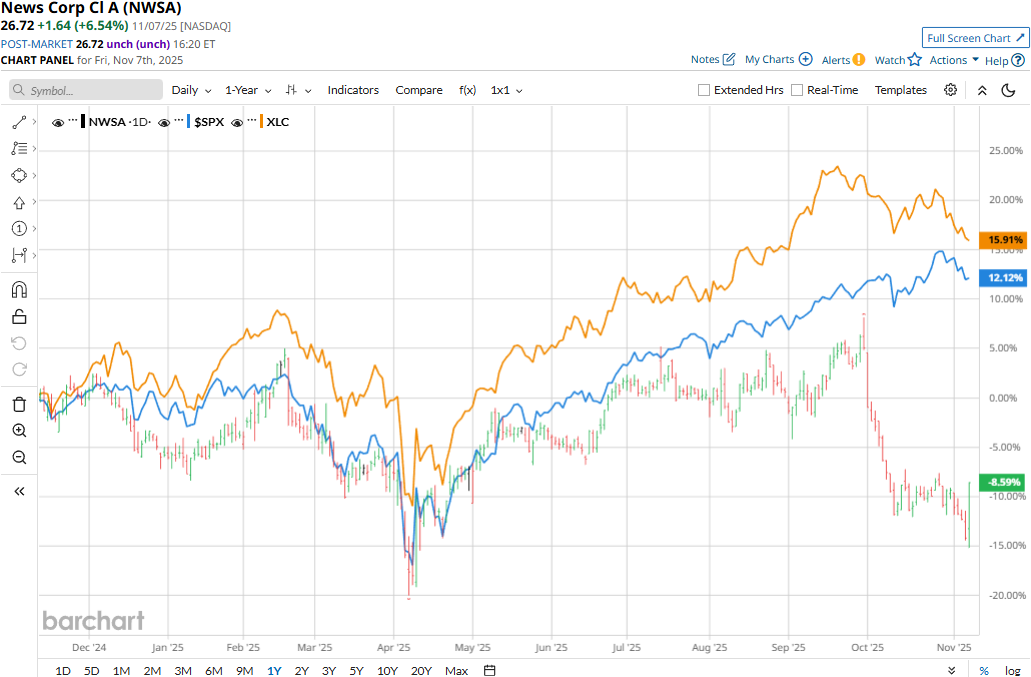Screen dimensions: 1031x677
Task: Click the Watch link
Action: click(890, 60)
